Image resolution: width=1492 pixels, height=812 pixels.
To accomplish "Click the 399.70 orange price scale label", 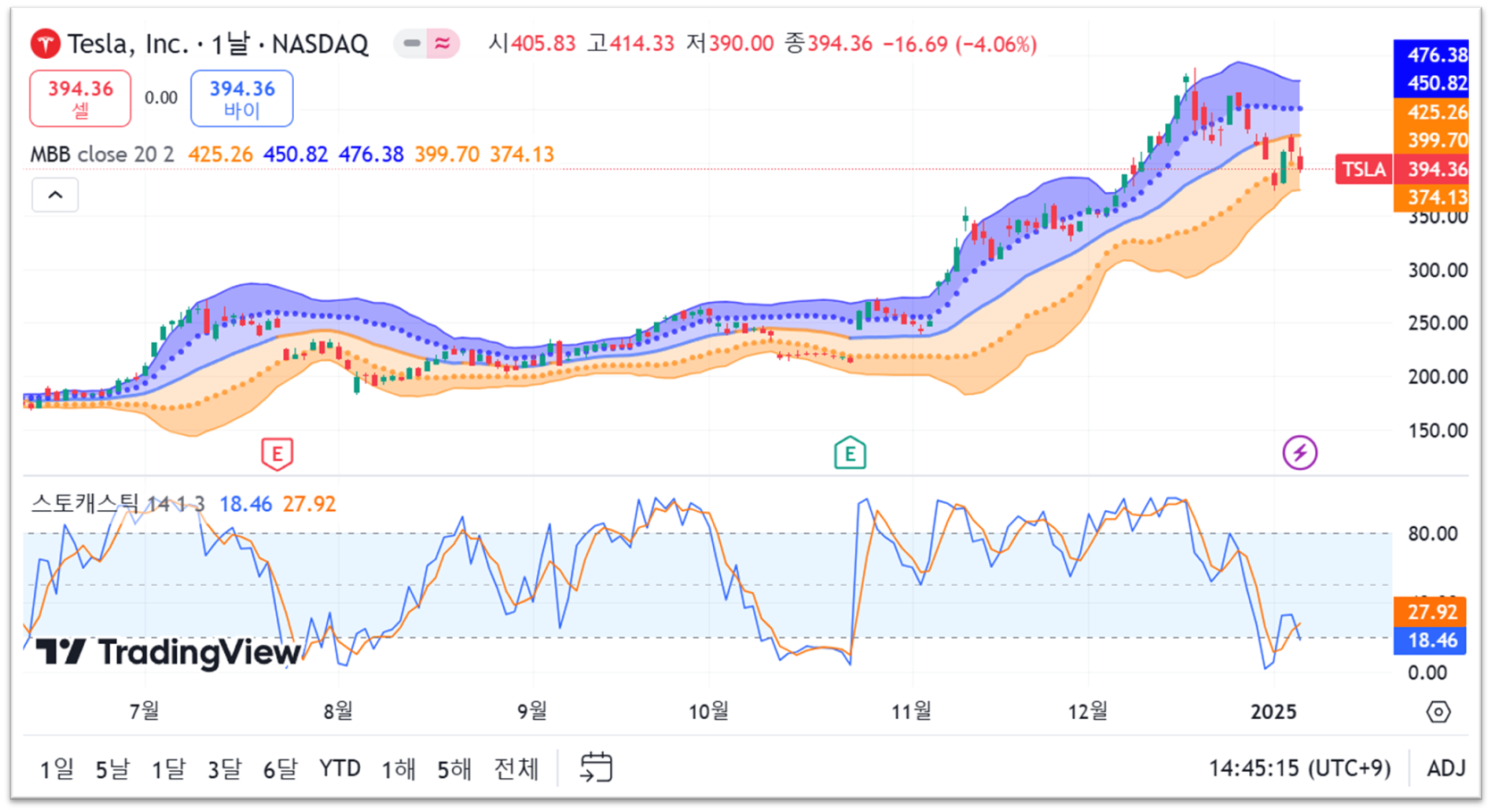I will click(1431, 140).
